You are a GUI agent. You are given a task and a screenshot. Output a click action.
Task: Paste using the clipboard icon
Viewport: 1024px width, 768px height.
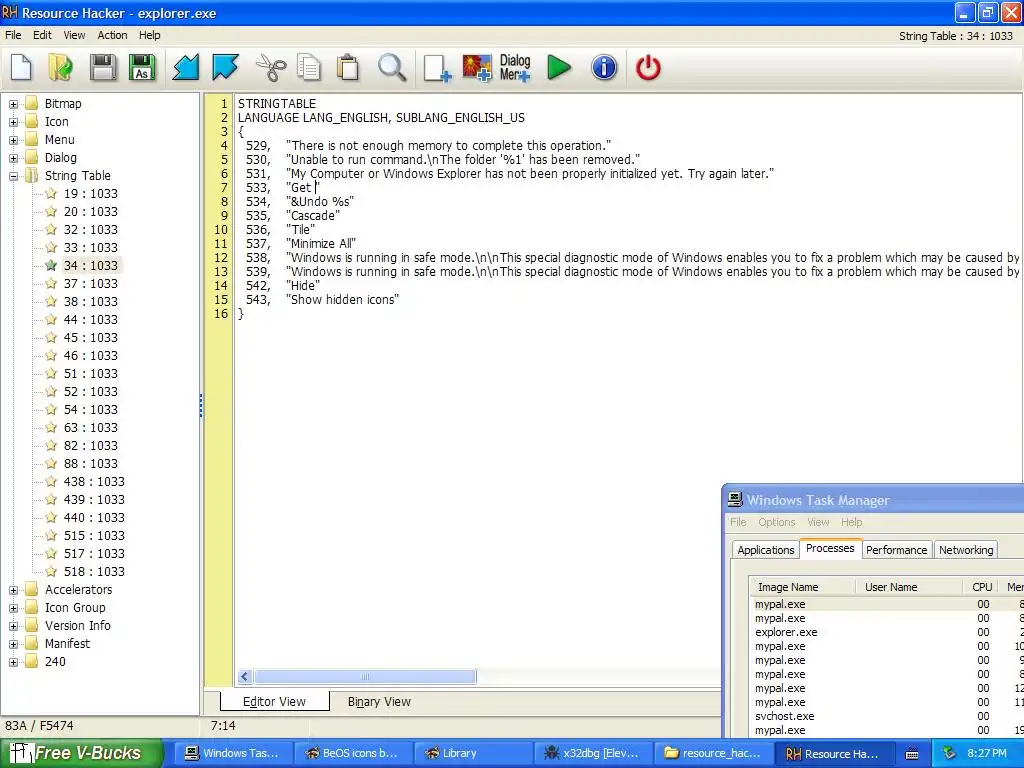tap(348, 67)
